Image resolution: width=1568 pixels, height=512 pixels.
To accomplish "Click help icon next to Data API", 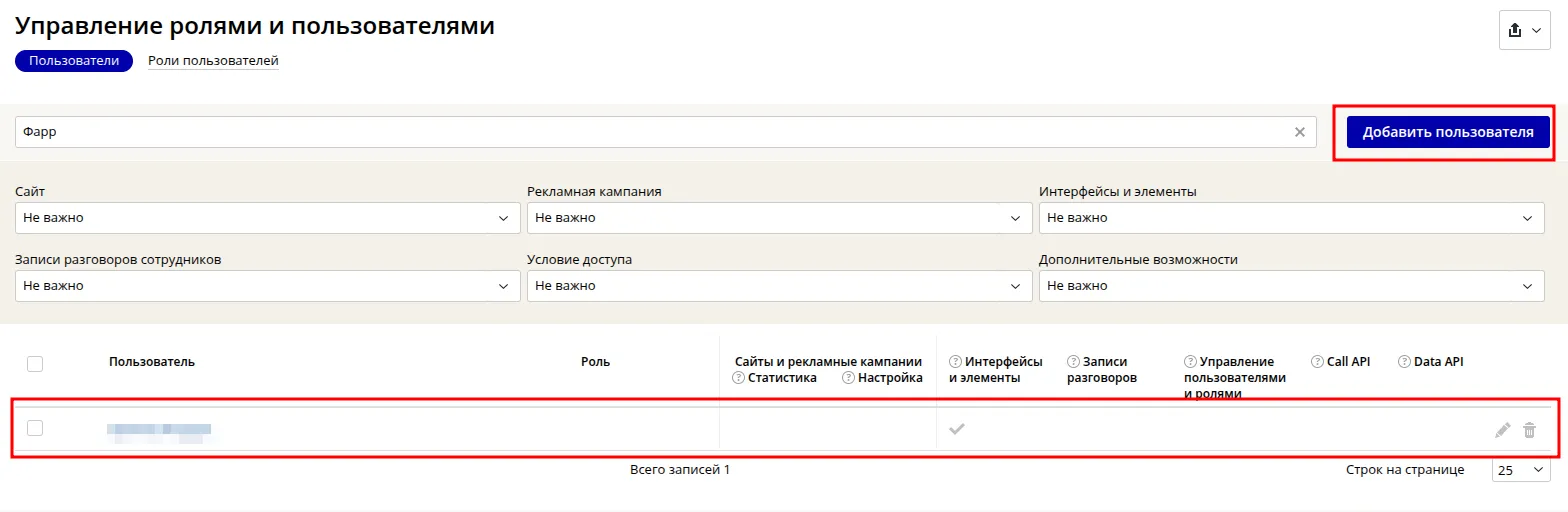I will [1404, 362].
